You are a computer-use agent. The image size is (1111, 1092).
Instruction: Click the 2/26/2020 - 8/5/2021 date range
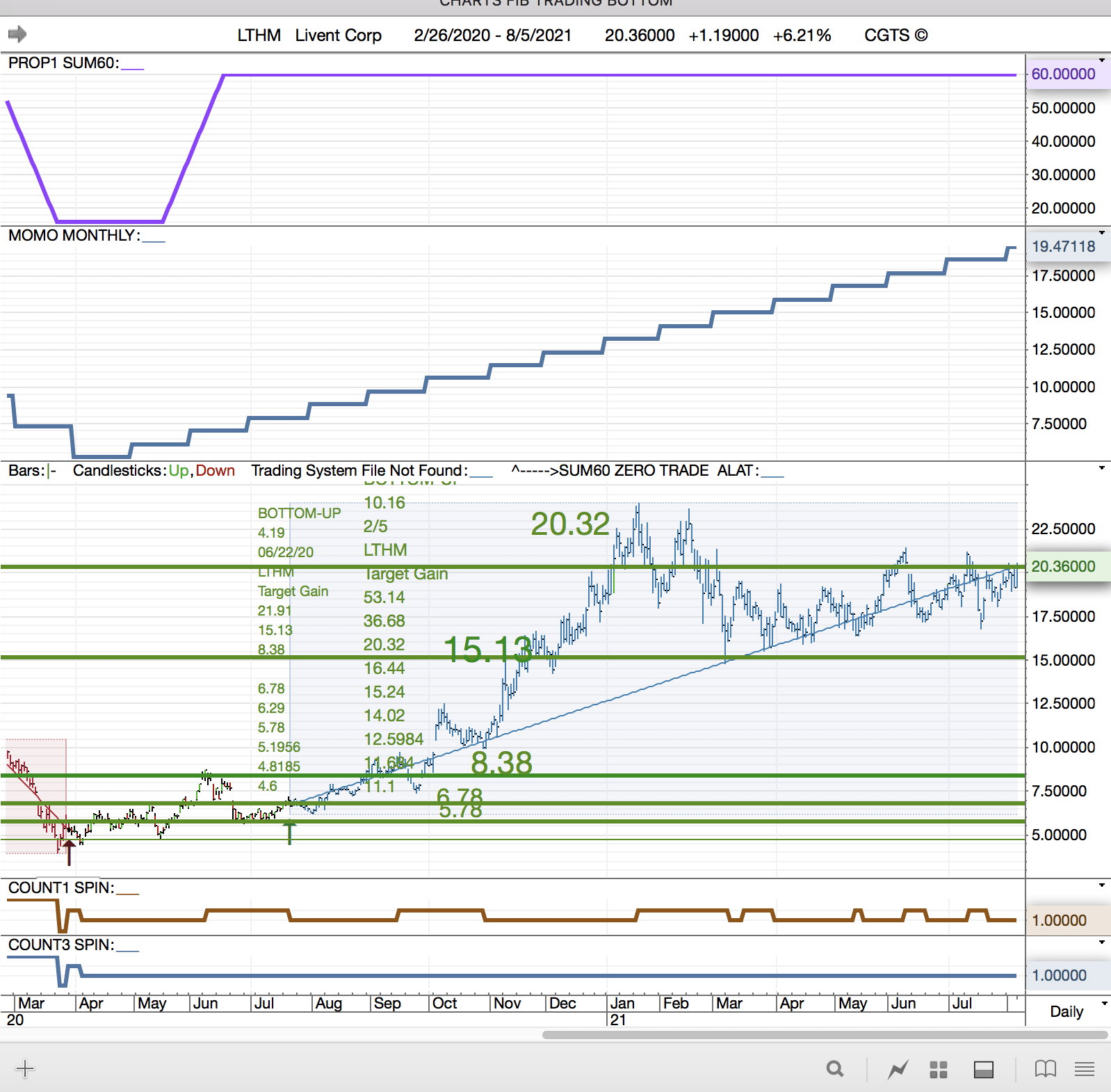[x=492, y=35]
